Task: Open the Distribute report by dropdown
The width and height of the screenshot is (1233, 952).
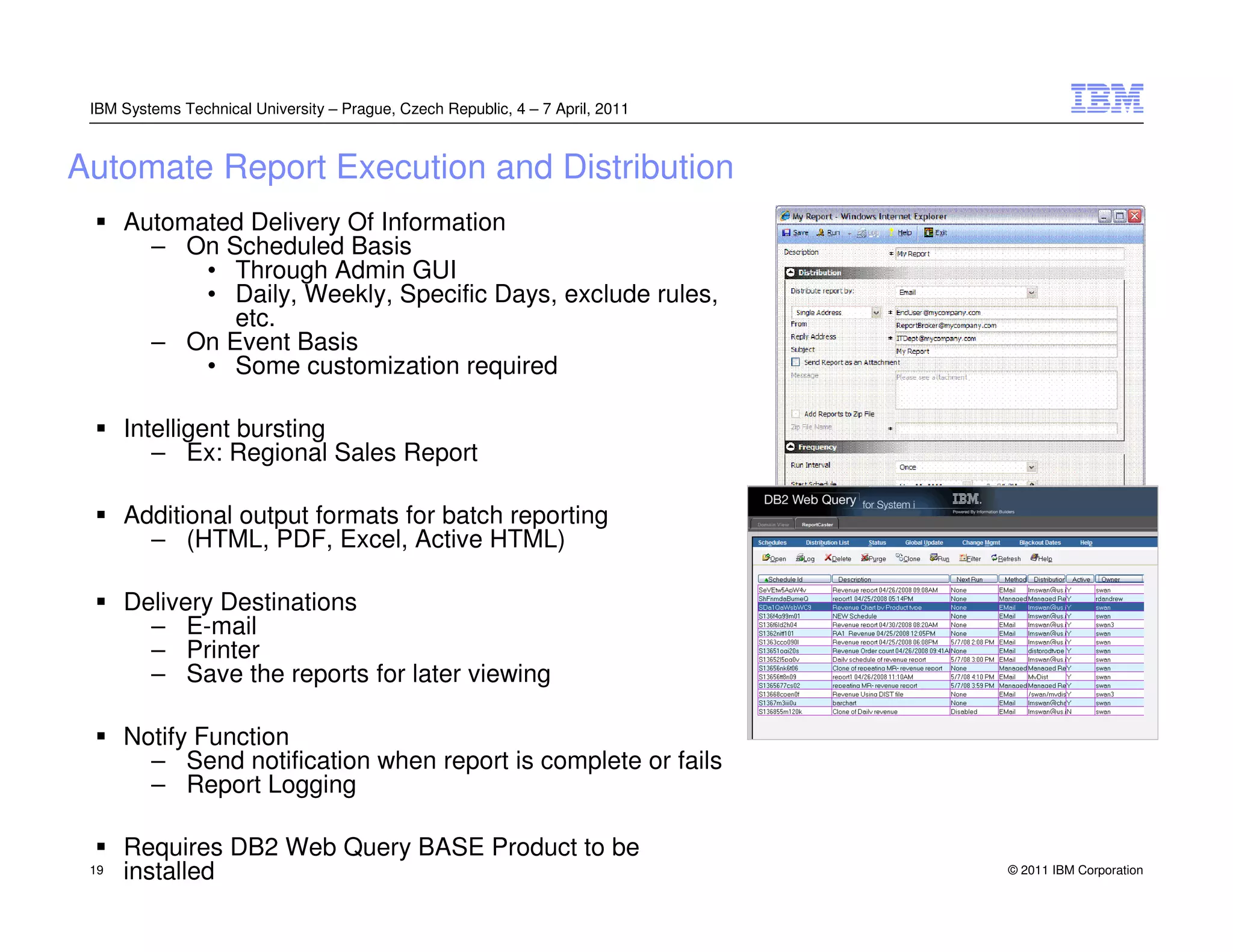Action: (x=1031, y=292)
